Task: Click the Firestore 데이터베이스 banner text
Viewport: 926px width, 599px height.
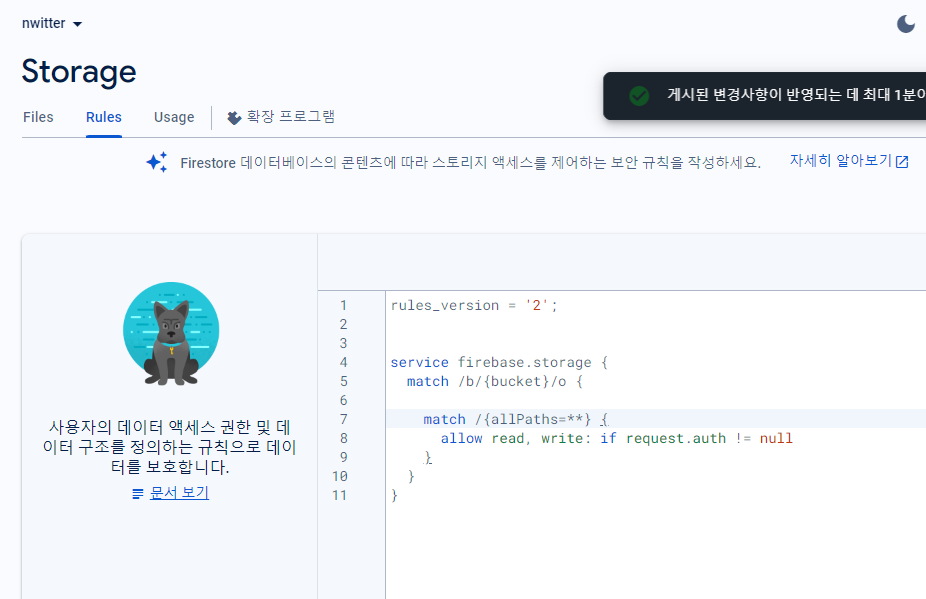Action: pyautogui.click(x=470, y=162)
